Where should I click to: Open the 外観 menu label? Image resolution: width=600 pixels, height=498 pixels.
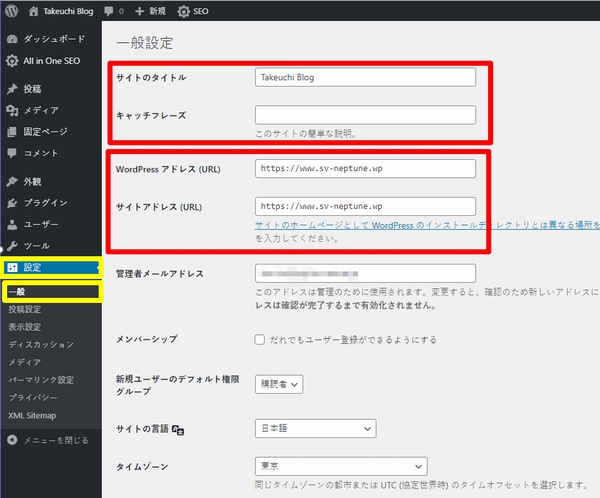coord(32,181)
